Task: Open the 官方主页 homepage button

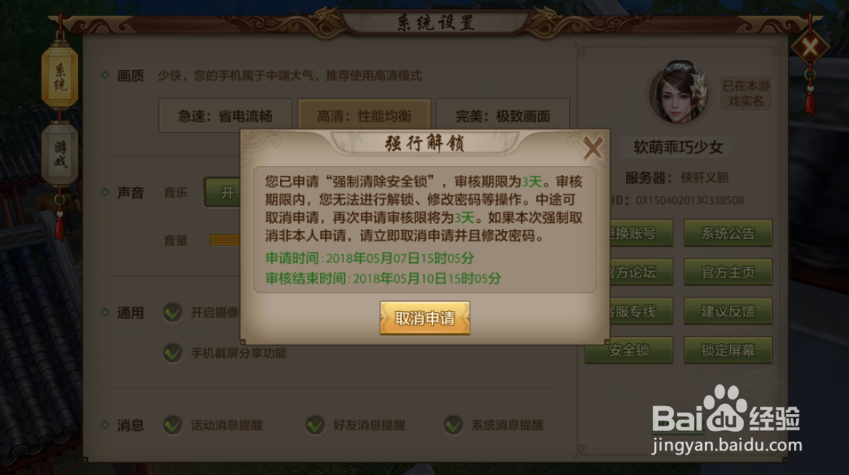Action: 728,272
